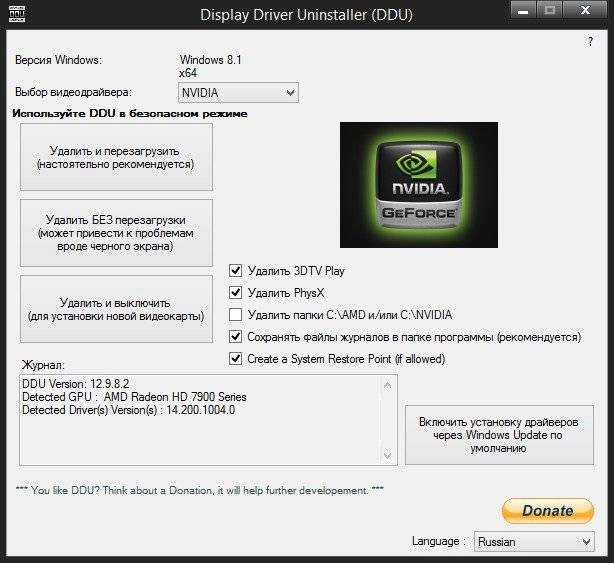Toggle 'Сохранять файлы журналов' checkbox
The image size is (614, 563).
coord(235,337)
